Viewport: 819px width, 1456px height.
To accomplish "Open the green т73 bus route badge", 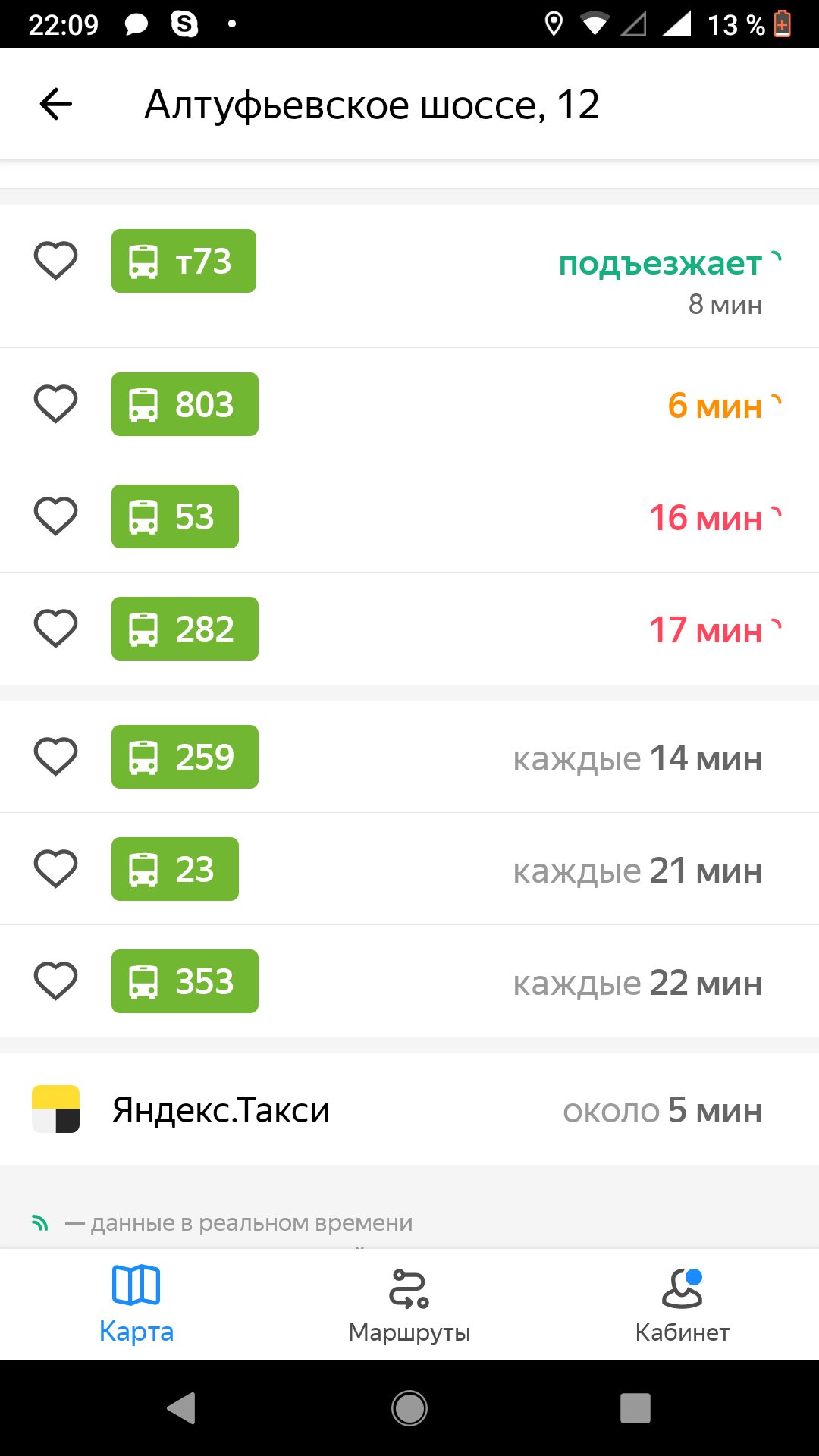I will 184,261.
